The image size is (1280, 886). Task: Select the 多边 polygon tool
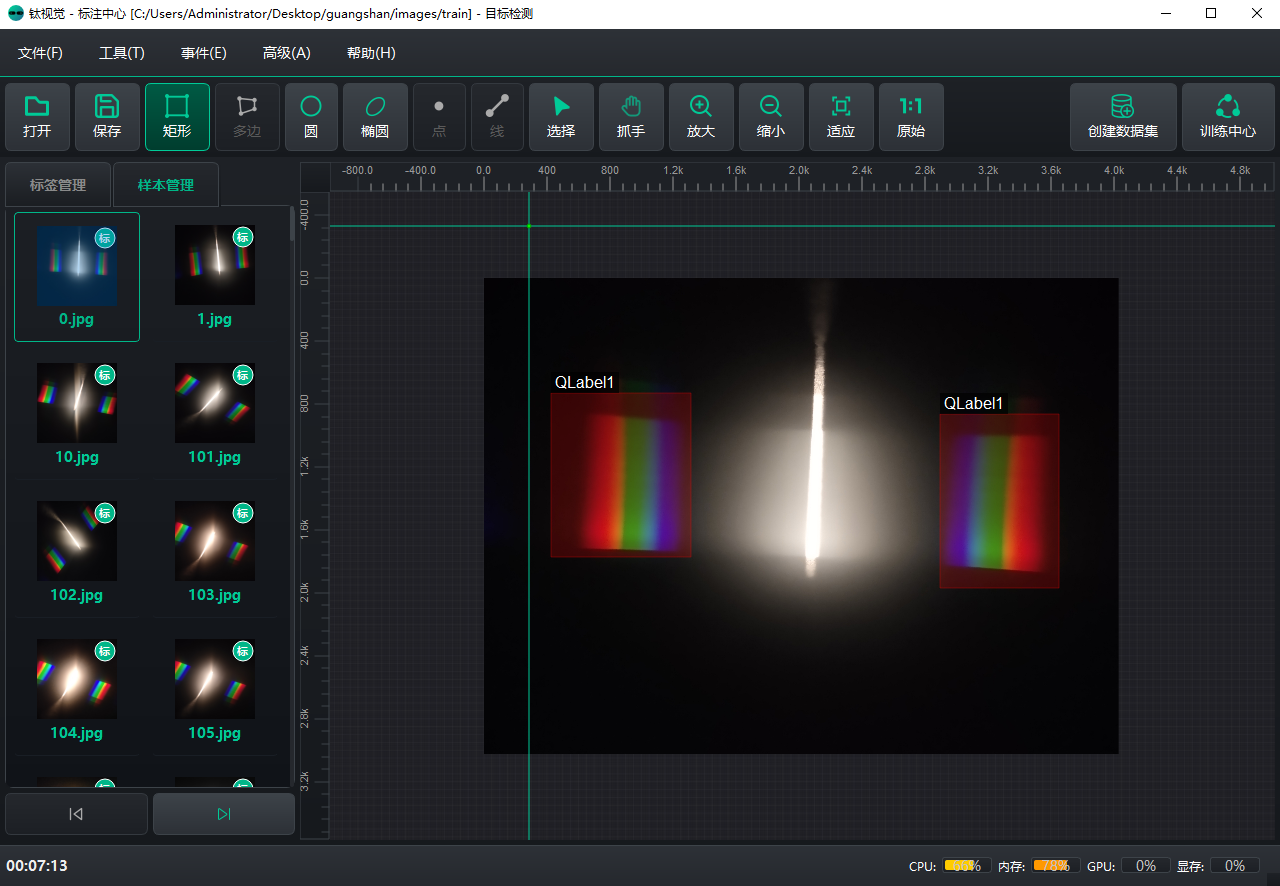(247, 117)
